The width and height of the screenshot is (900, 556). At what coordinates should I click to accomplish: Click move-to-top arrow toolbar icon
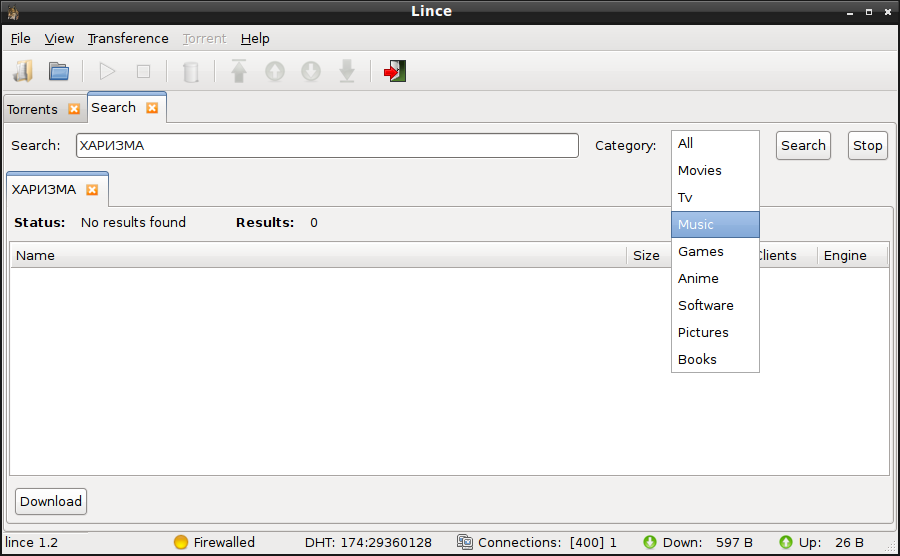239,71
